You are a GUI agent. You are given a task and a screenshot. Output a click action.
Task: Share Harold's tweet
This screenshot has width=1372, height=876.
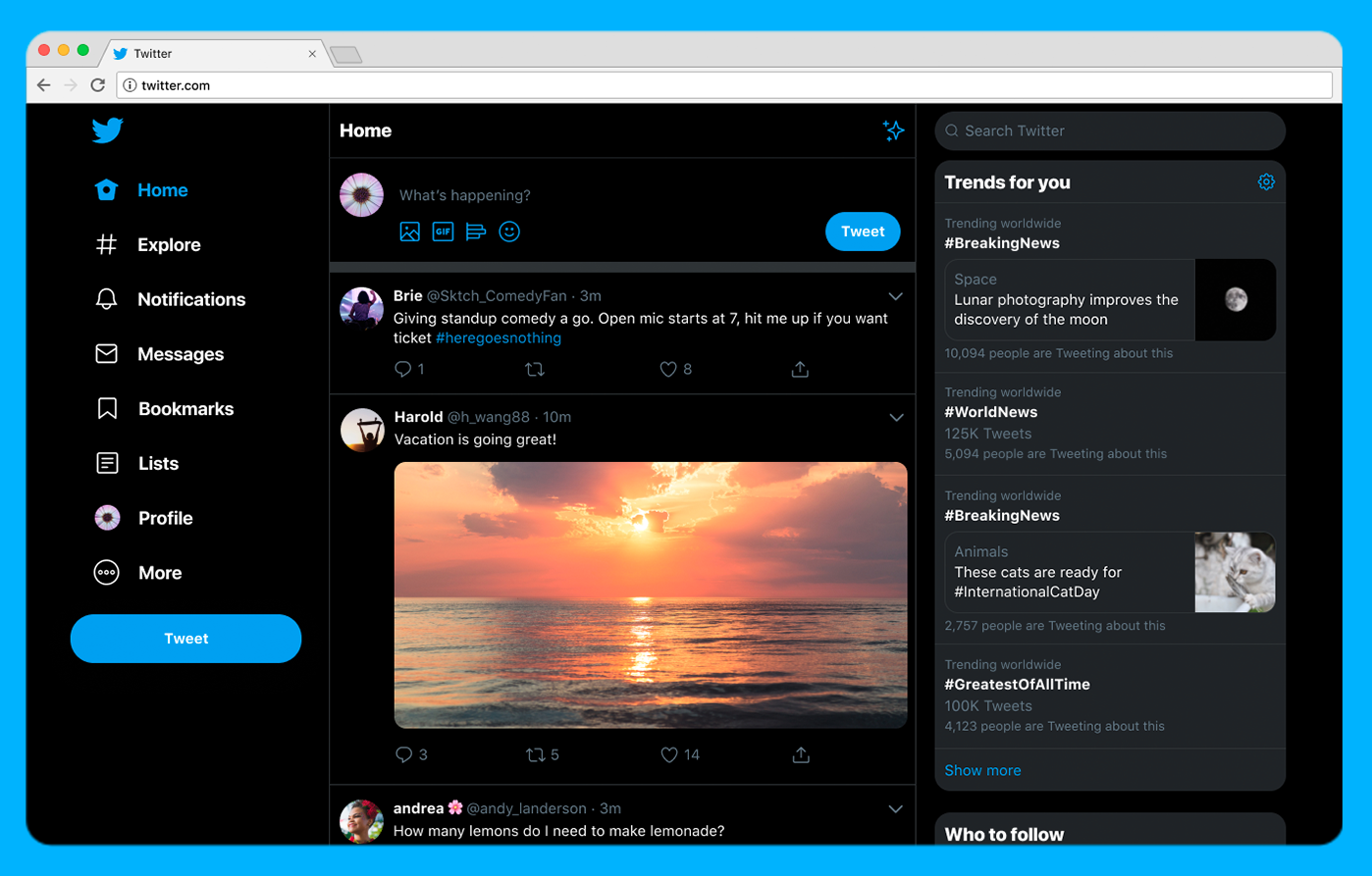click(x=801, y=754)
